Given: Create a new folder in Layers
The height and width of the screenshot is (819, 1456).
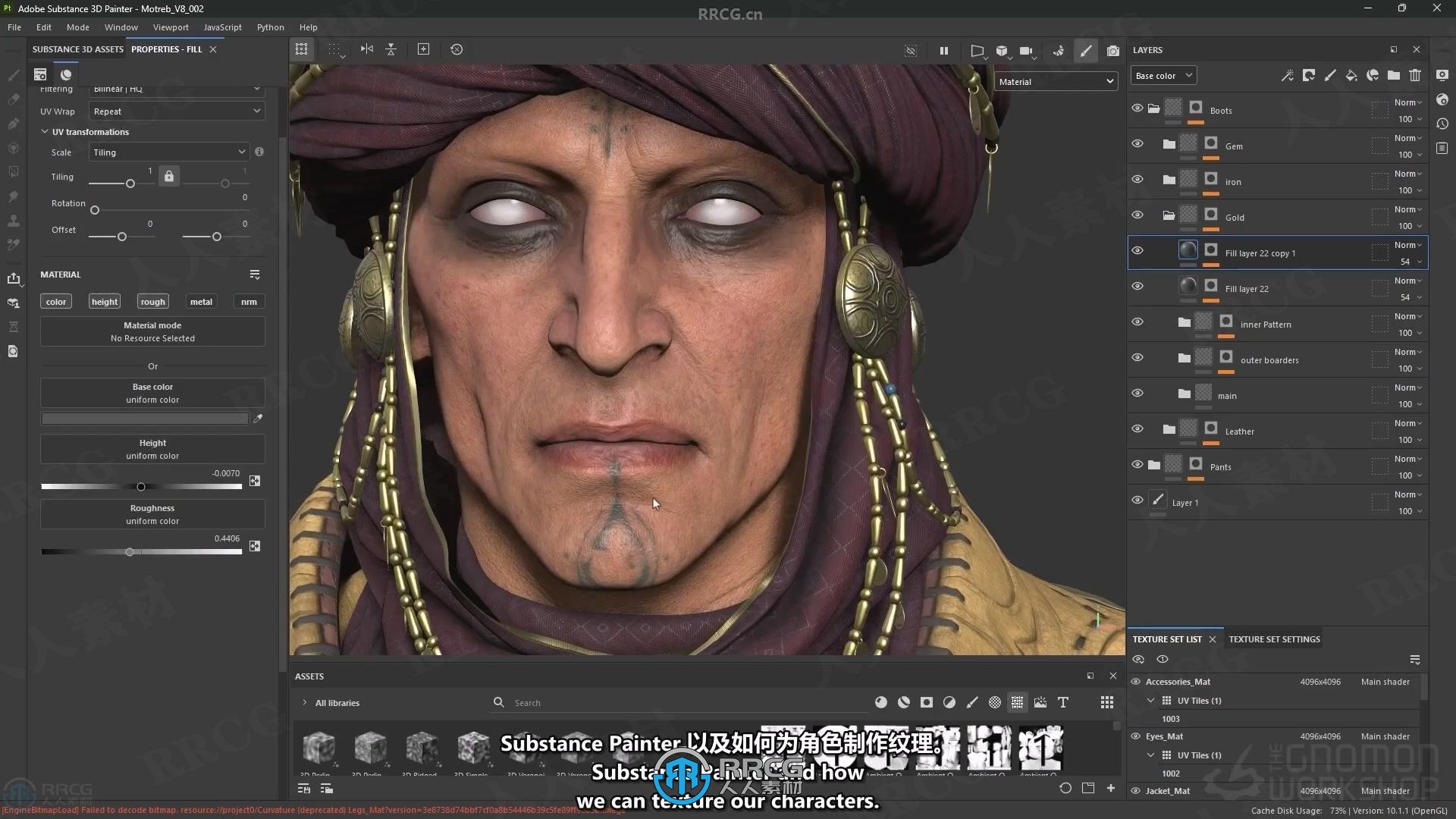Looking at the screenshot, I should (x=1394, y=75).
